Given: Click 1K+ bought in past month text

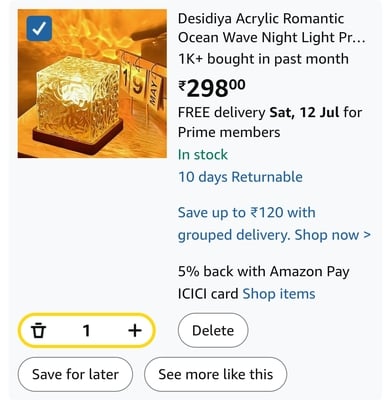Looking at the screenshot, I should tap(263, 59).
